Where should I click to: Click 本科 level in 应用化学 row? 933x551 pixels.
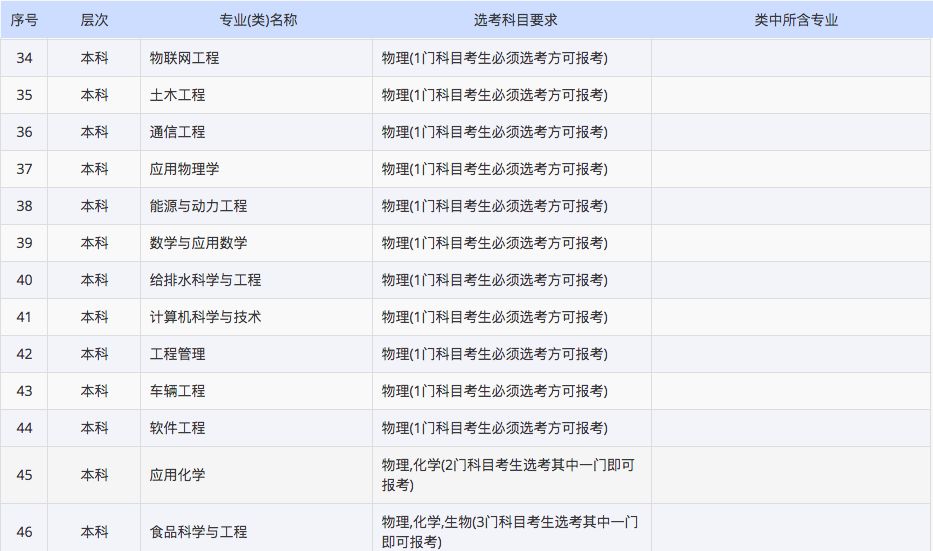[x=94, y=475]
